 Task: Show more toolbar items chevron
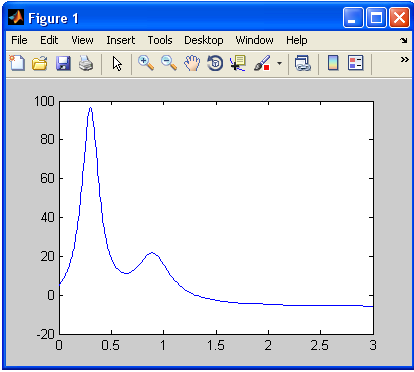[x=404, y=60]
